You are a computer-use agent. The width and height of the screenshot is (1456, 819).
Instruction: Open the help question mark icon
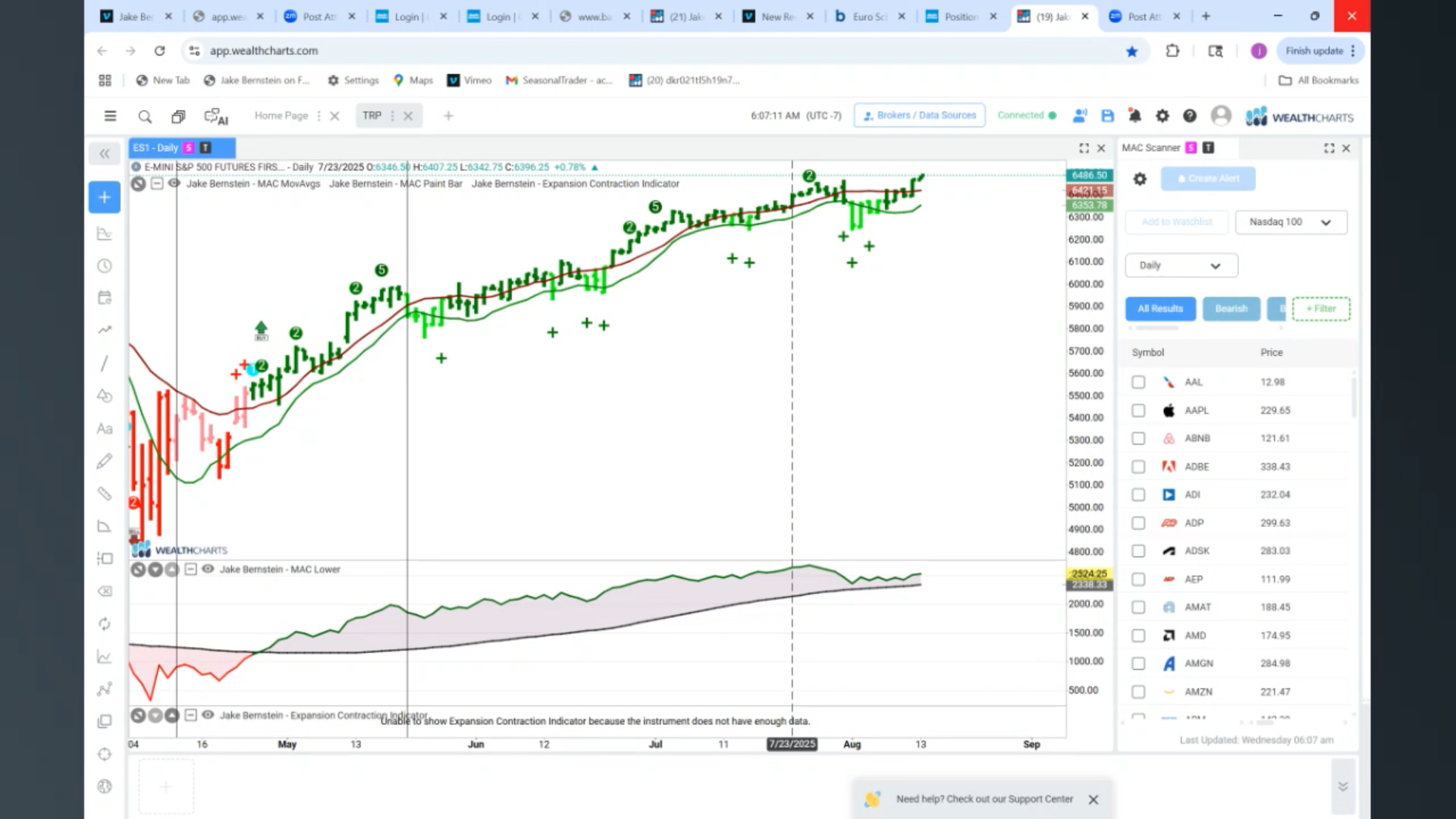(x=1190, y=116)
